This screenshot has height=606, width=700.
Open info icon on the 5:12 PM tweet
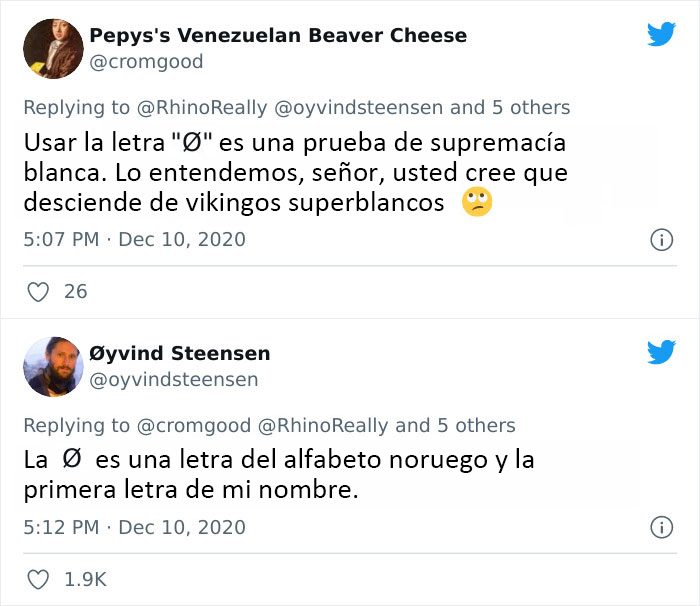[x=660, y=527]
